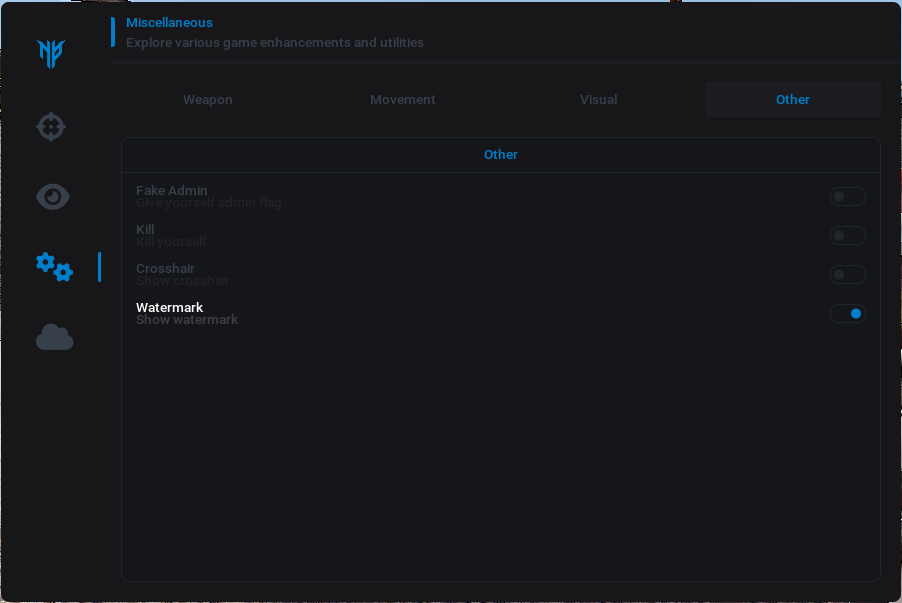This screenshot has height=603, width=902.
Task: Click the 'Explore various game enhancements' description
Action: pos(274,43)
